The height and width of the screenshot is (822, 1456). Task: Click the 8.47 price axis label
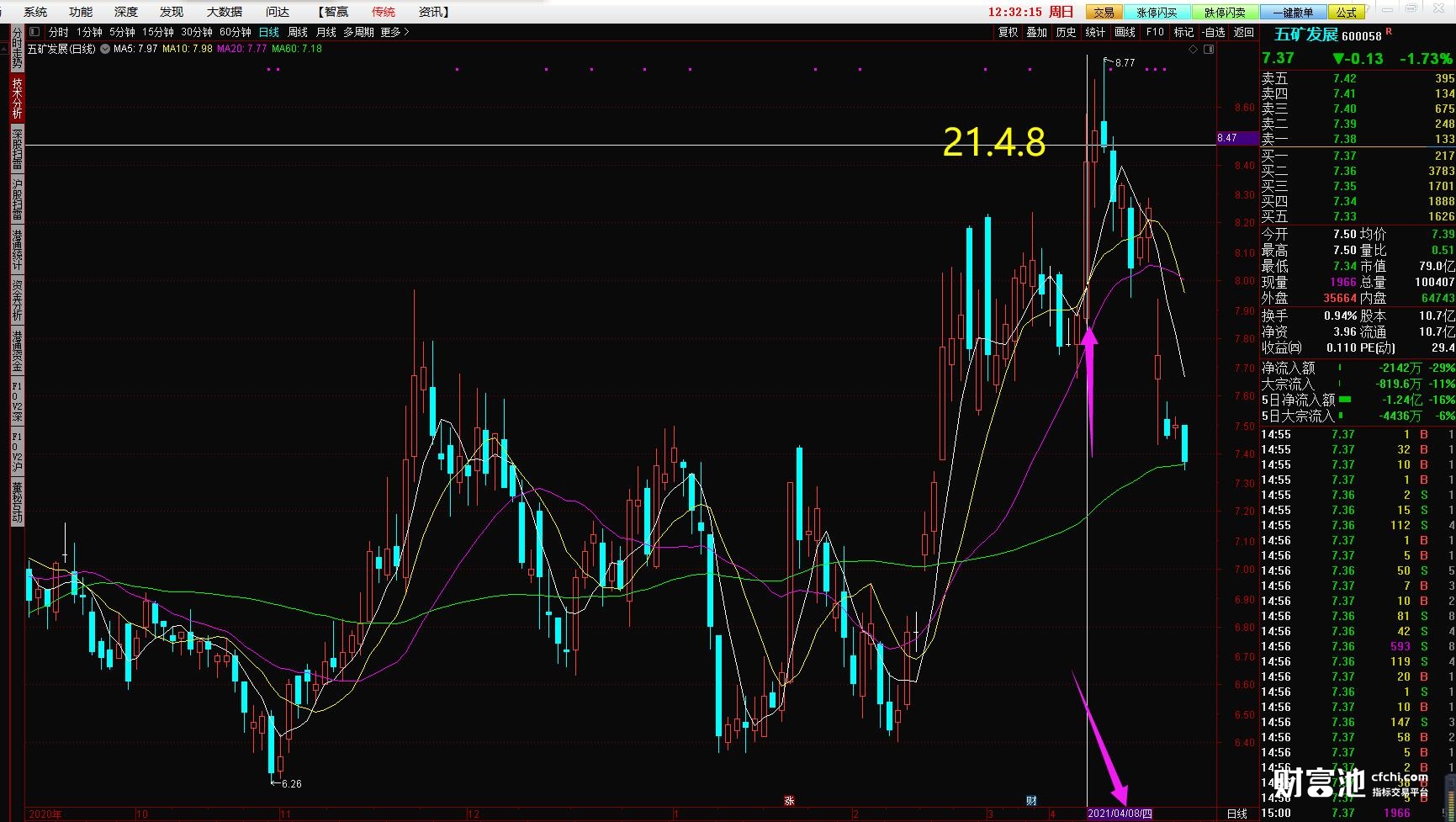click(x=1236, y=138)
